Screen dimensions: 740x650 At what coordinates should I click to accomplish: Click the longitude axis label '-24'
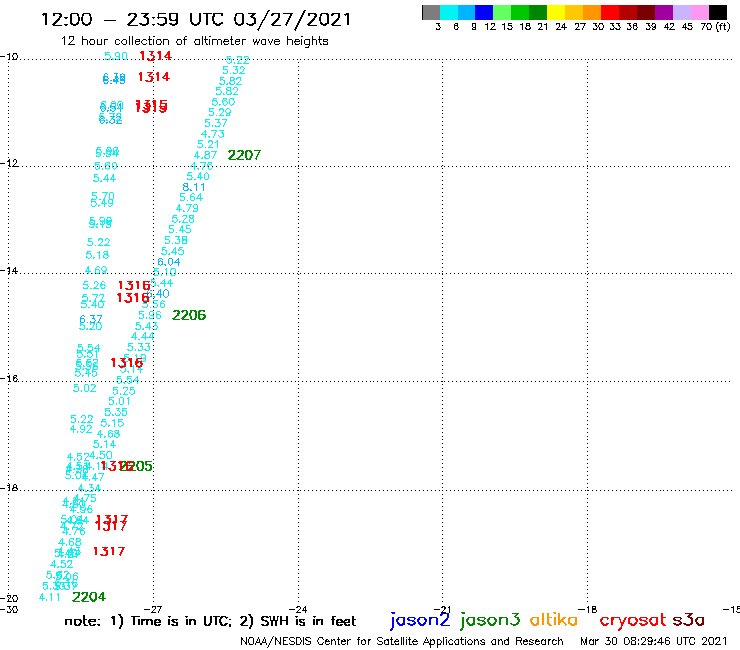click(x=298, y=609)
